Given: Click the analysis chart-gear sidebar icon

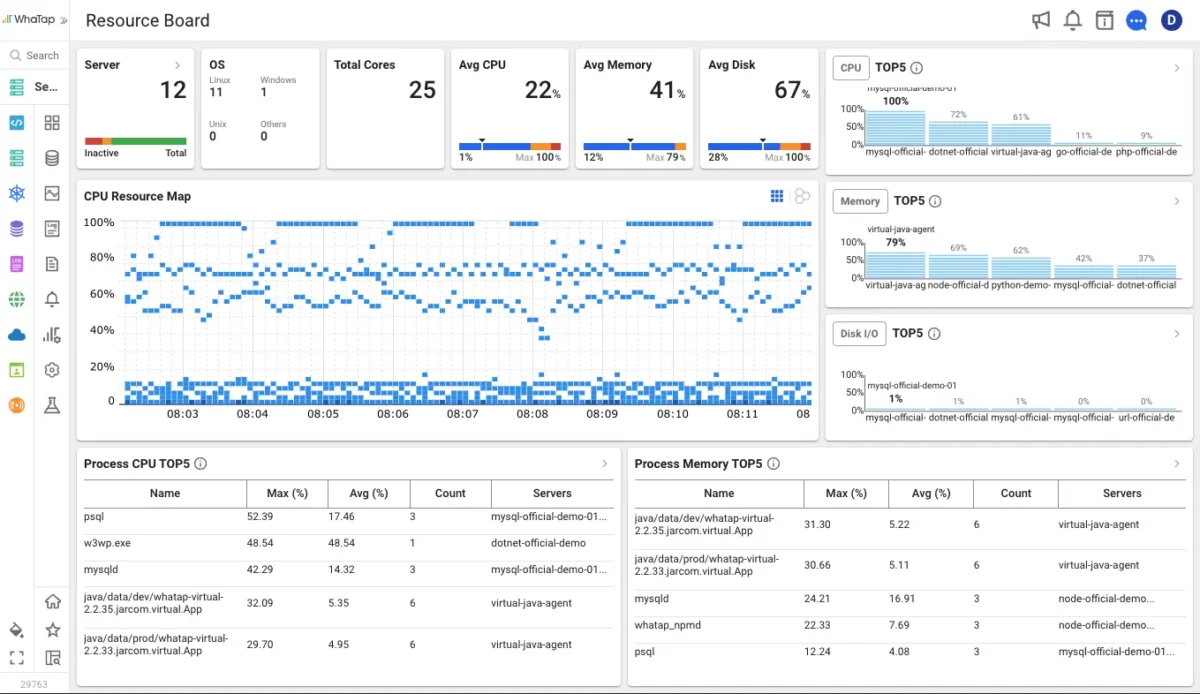Looking at the screenshot, I should pyautogui.click(x=52, y=335).
